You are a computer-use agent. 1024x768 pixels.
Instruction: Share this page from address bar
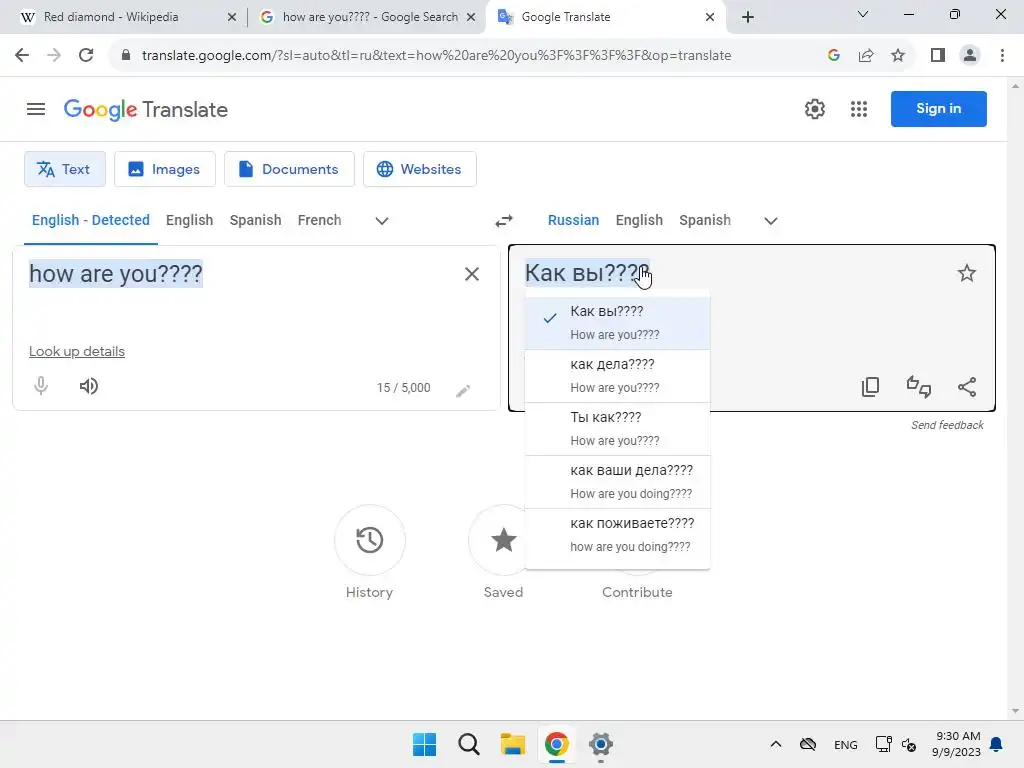coord(866,56)
